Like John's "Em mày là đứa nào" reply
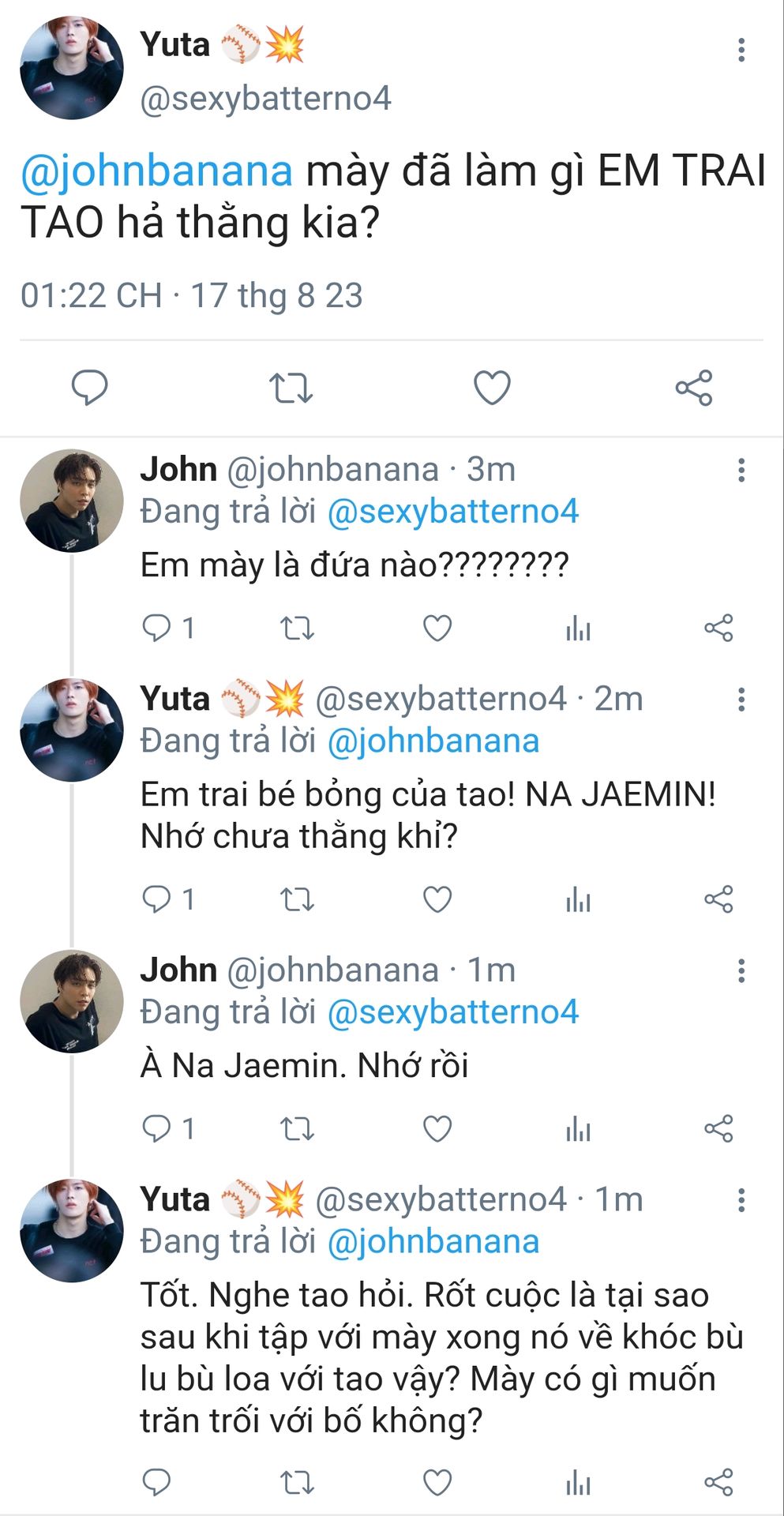 coord(437,629)
